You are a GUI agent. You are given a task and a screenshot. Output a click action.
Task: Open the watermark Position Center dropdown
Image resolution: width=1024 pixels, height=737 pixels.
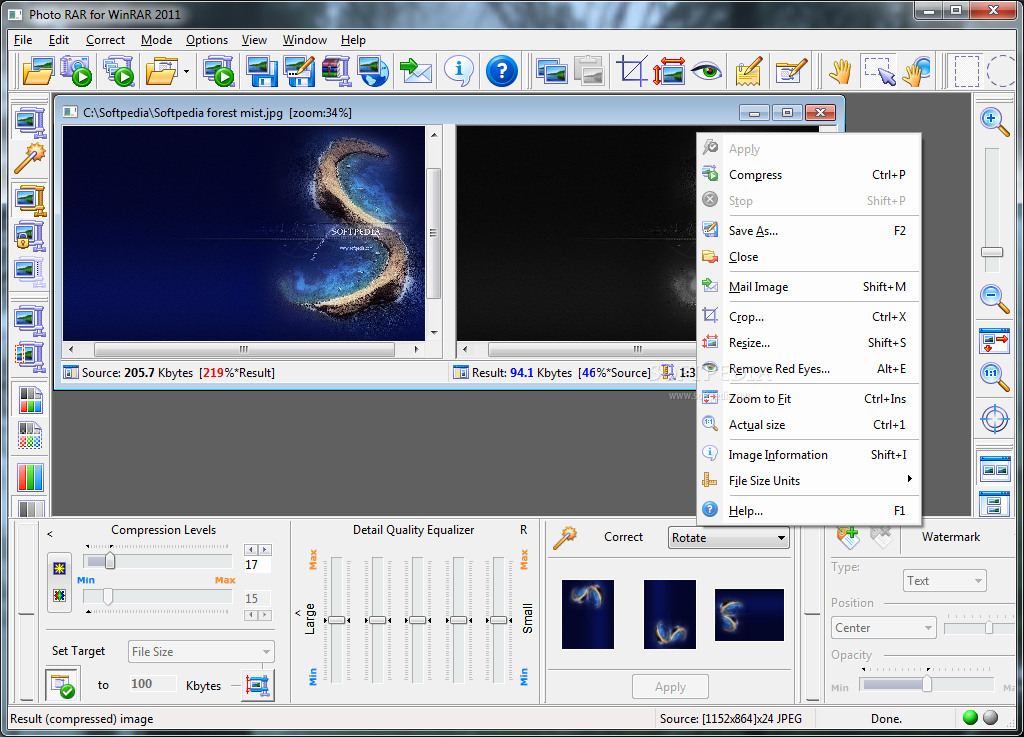tap(885, 627)
